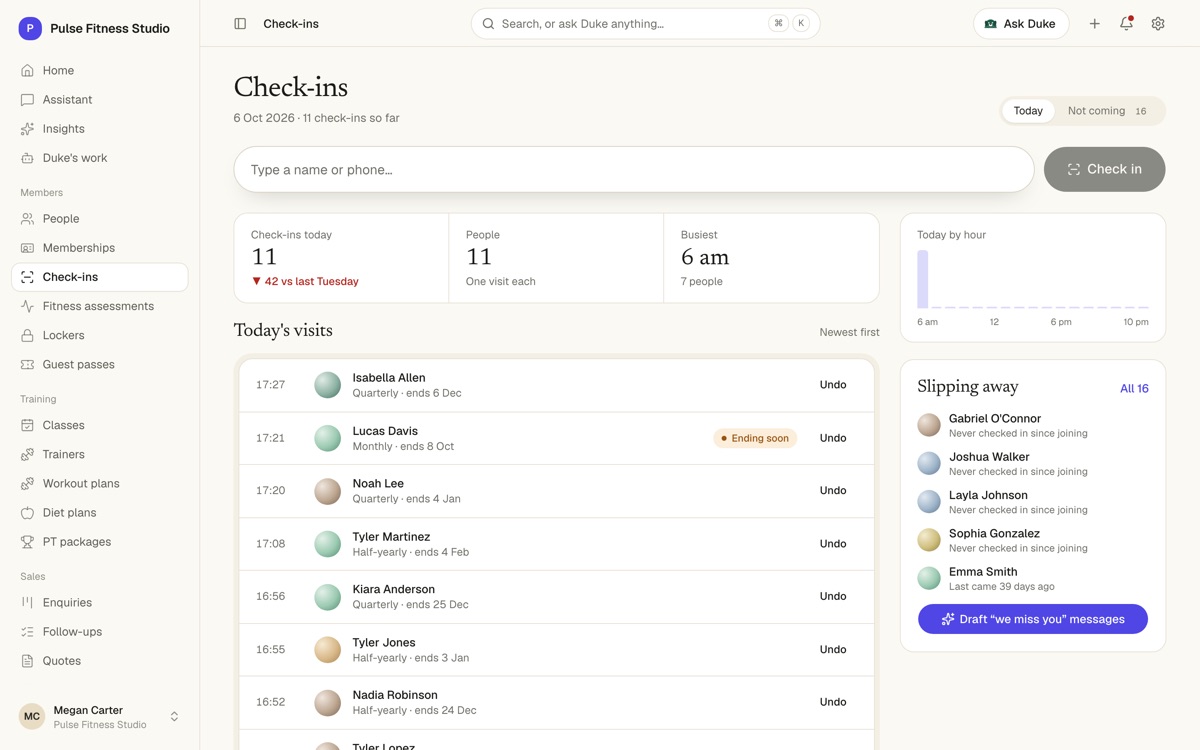Open Trainers icon in sidebar
Image resolution: width=1200 pixels, height=750 pixels.
[27, 454]
